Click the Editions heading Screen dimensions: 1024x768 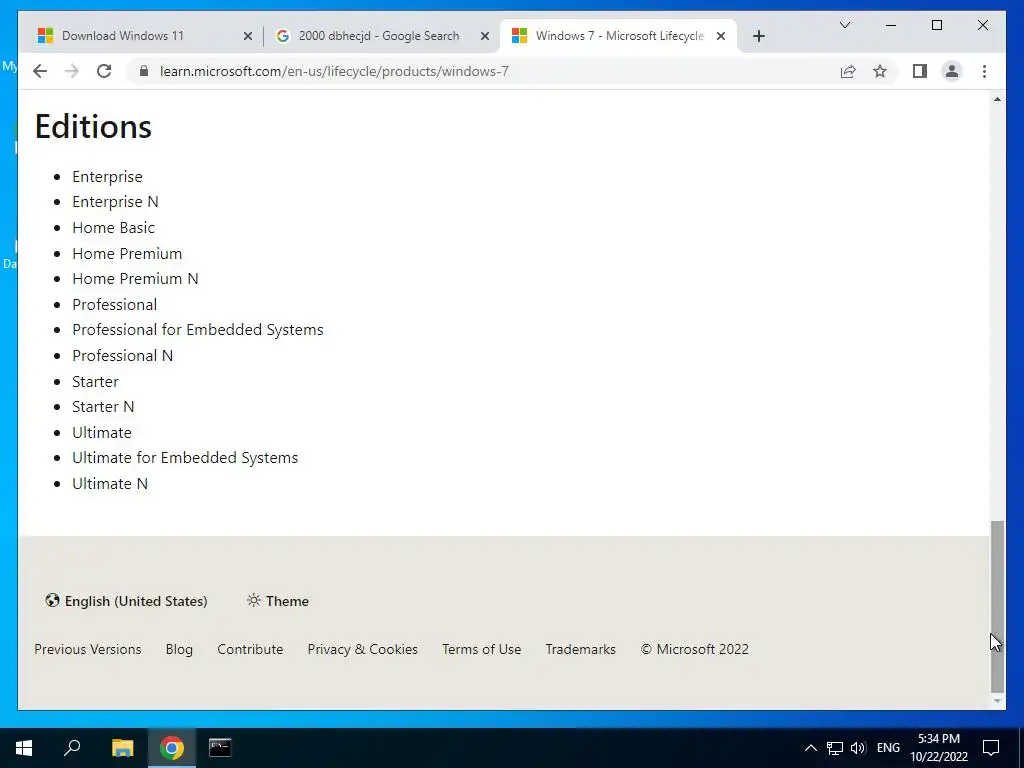click(93, 126)
